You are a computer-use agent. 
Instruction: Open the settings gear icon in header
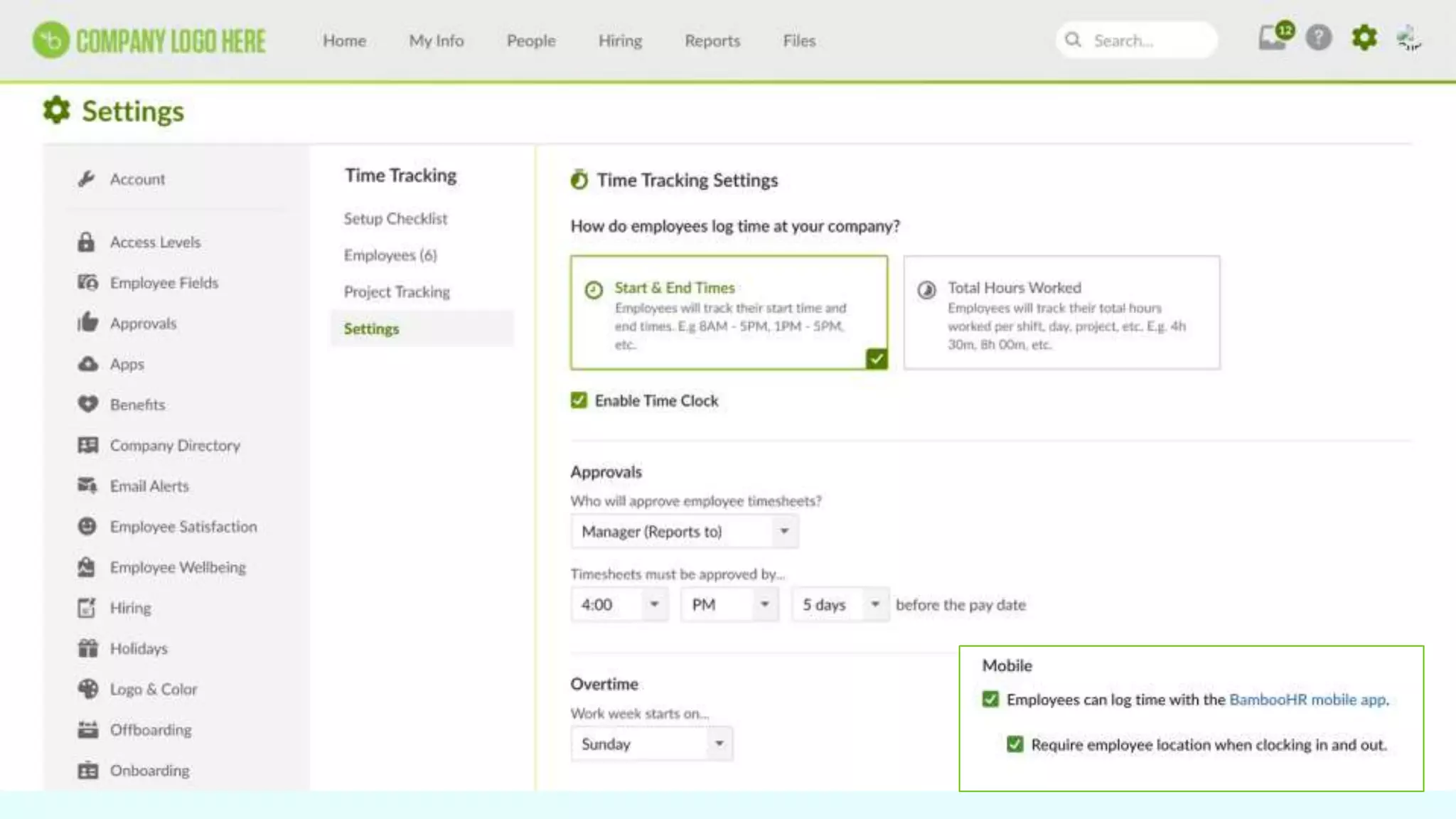(1364, 38)
